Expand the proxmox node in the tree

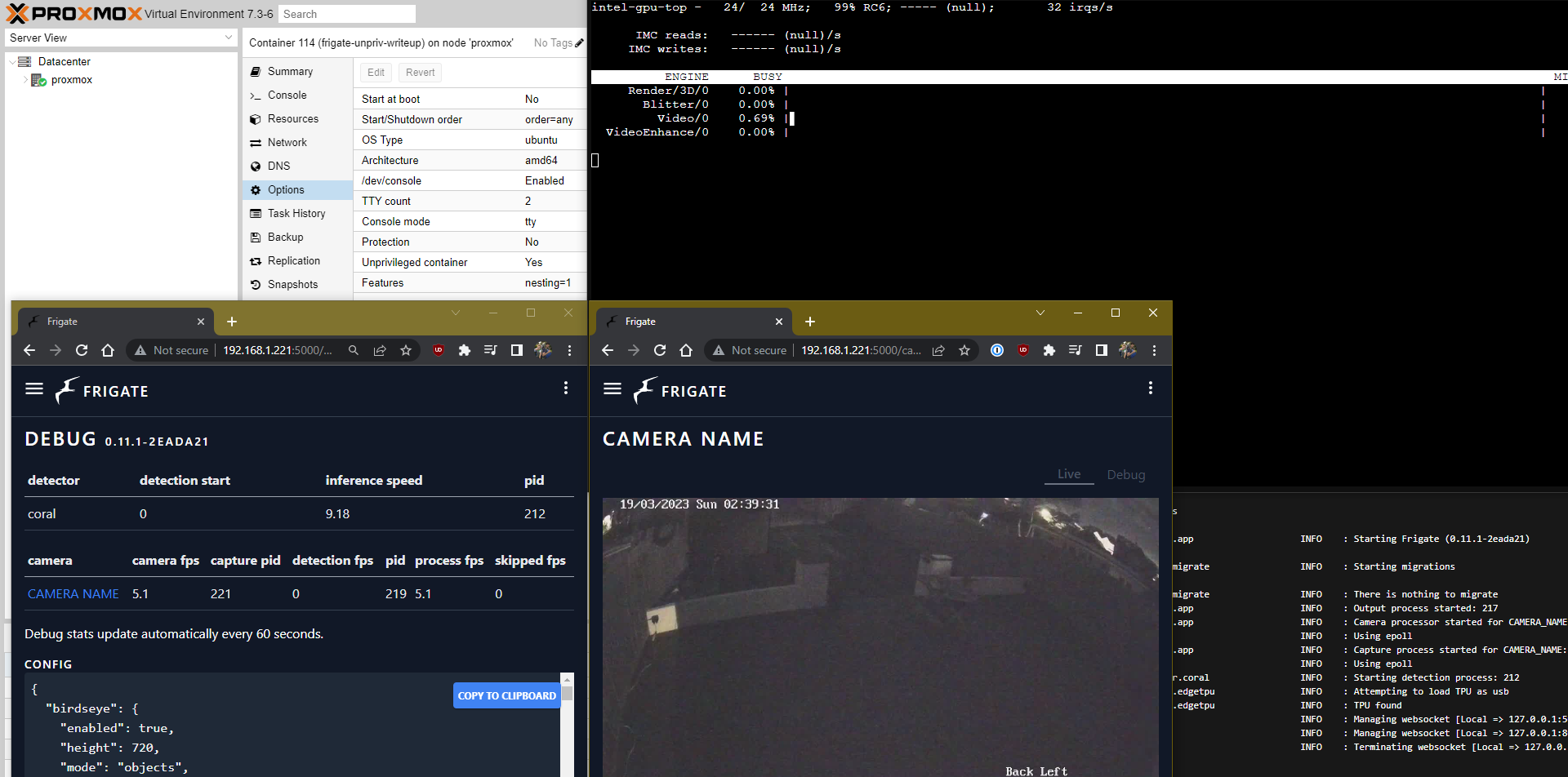(24, 80)
